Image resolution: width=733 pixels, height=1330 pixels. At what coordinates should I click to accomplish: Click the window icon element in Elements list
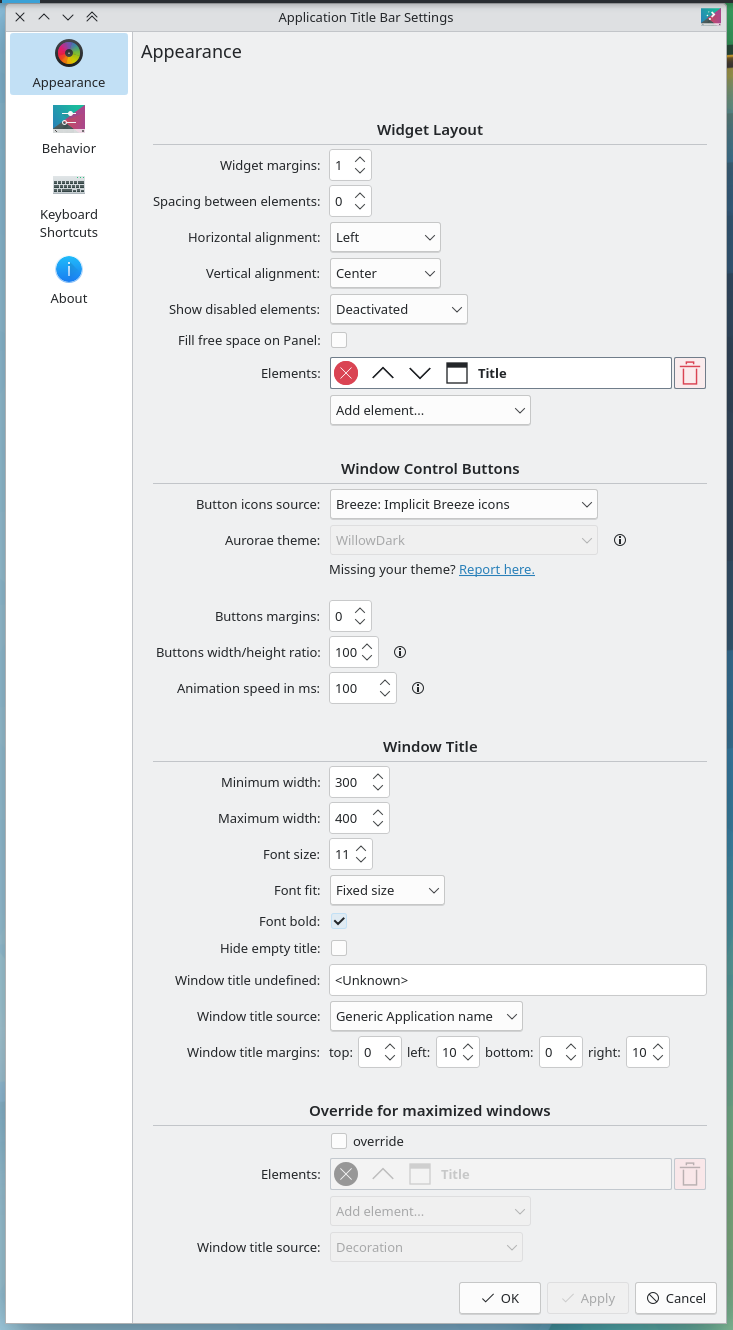[x=457, y=373]
